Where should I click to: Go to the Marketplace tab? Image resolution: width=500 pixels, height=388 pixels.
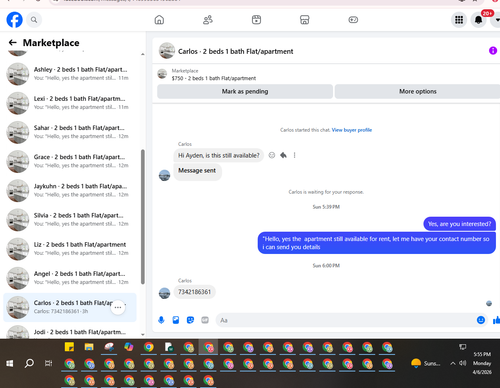click(305, 20)
